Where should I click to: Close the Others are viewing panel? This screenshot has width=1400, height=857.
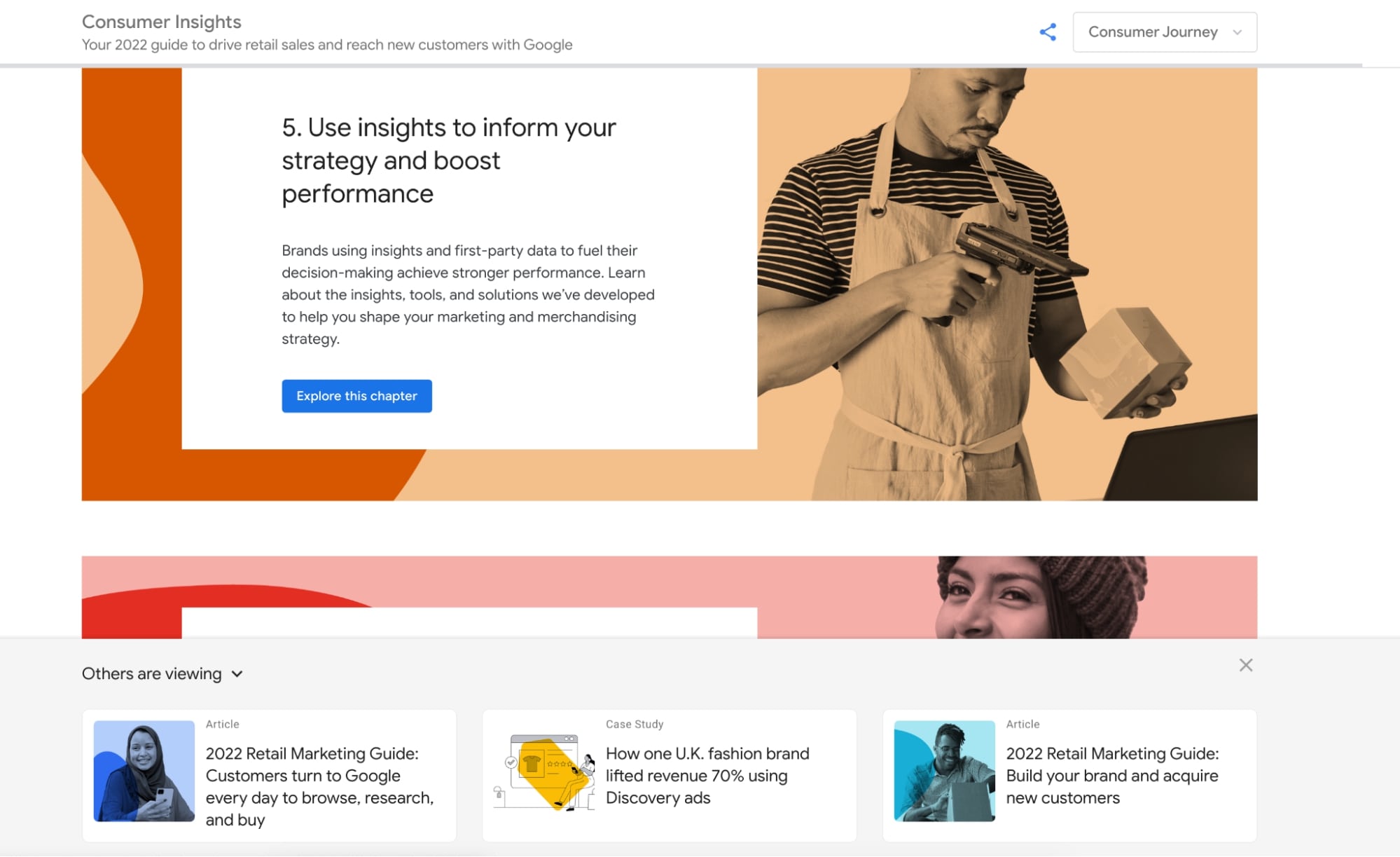tap(1245, 665)
